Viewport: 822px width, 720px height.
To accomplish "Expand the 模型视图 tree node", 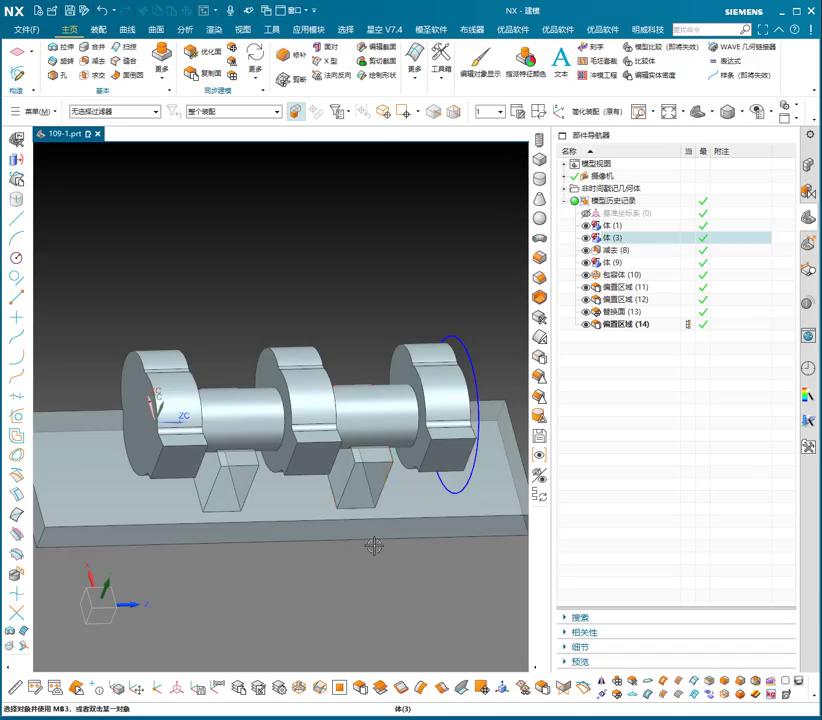I will click(x=564, y=164).
